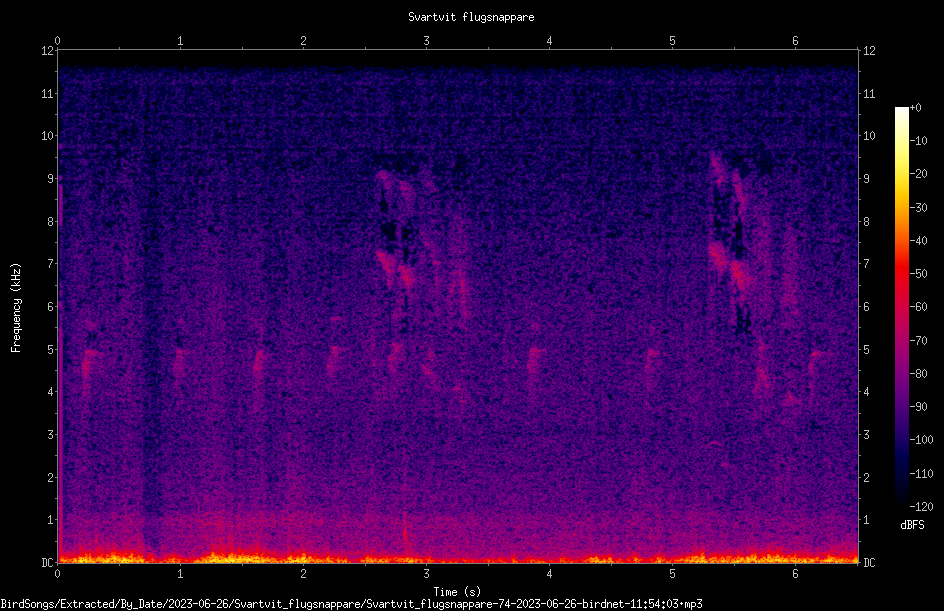Click the '9' tick on the right frequency axis
The width and height of the screenshot is (944, 611).
pos(867,179)
